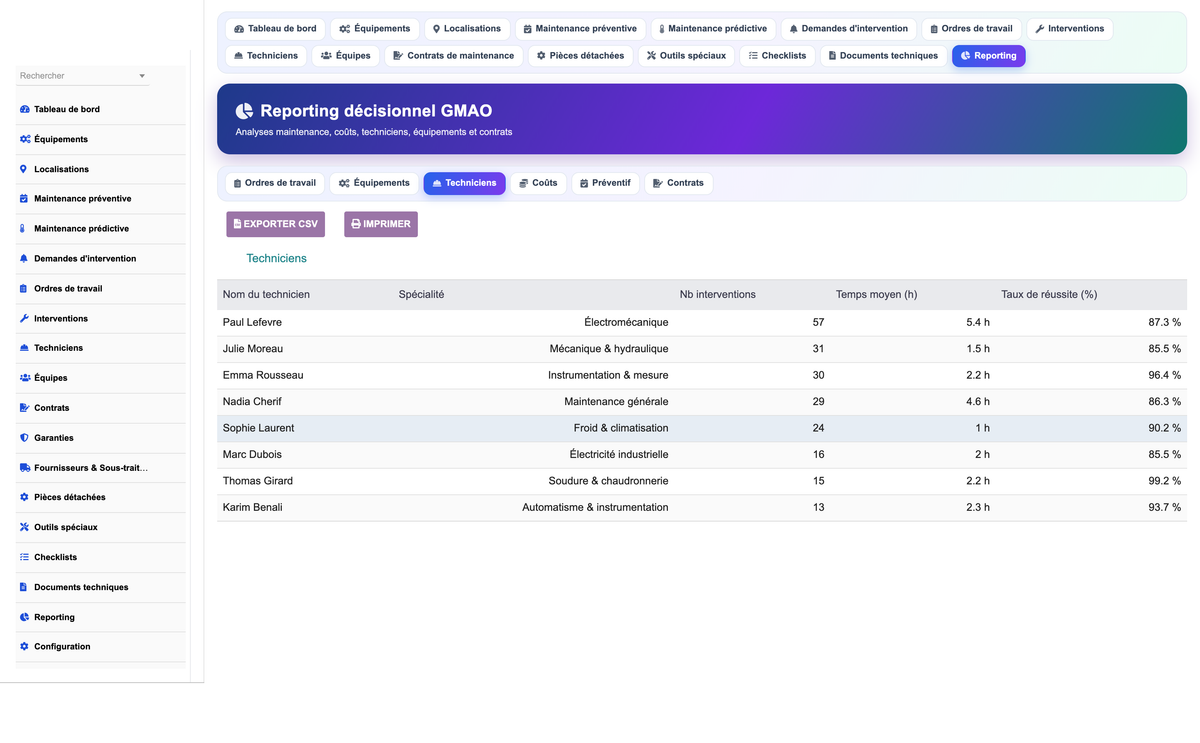This screenshot has width=1200, height=743.
Task: Open Techniciens in top navigation
Action: [x=266, y=56]
